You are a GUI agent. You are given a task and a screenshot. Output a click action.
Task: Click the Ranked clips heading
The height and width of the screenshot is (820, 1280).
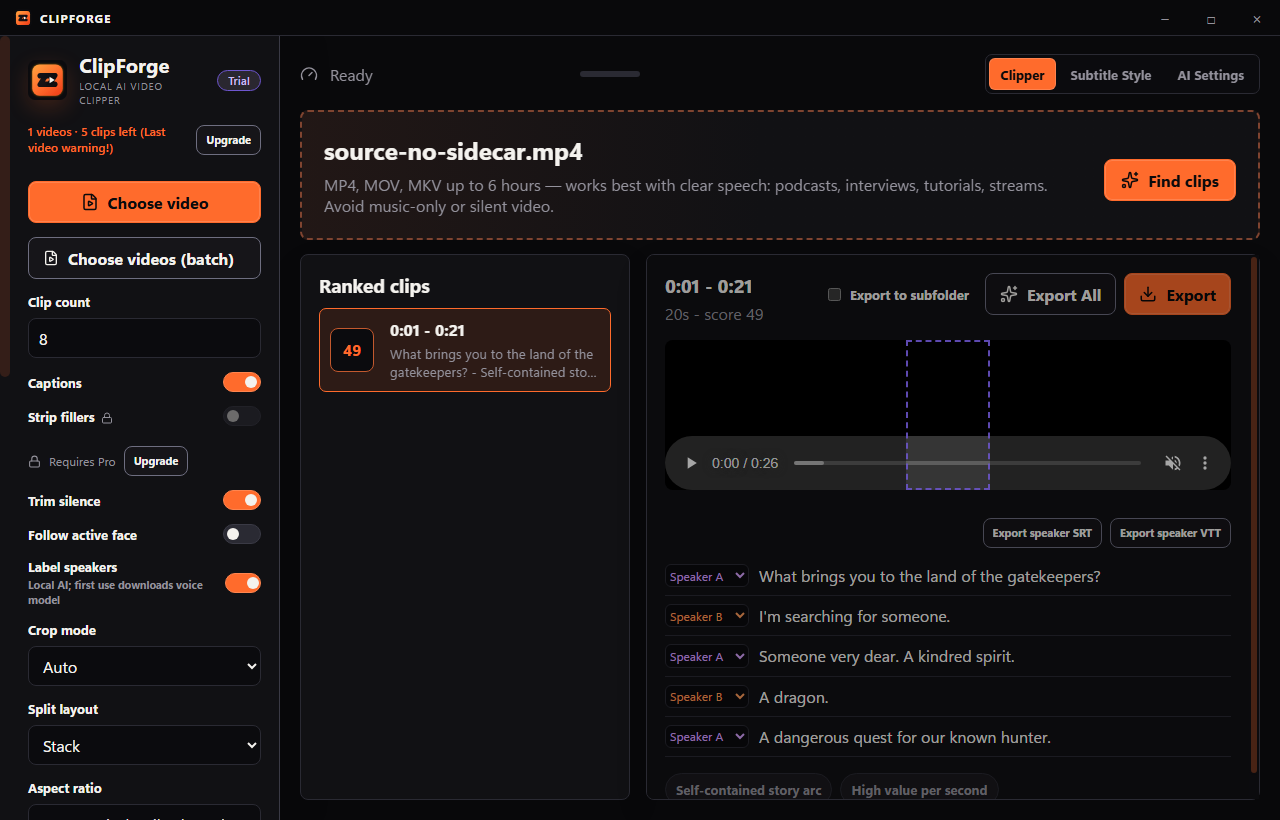coord(374,286)
